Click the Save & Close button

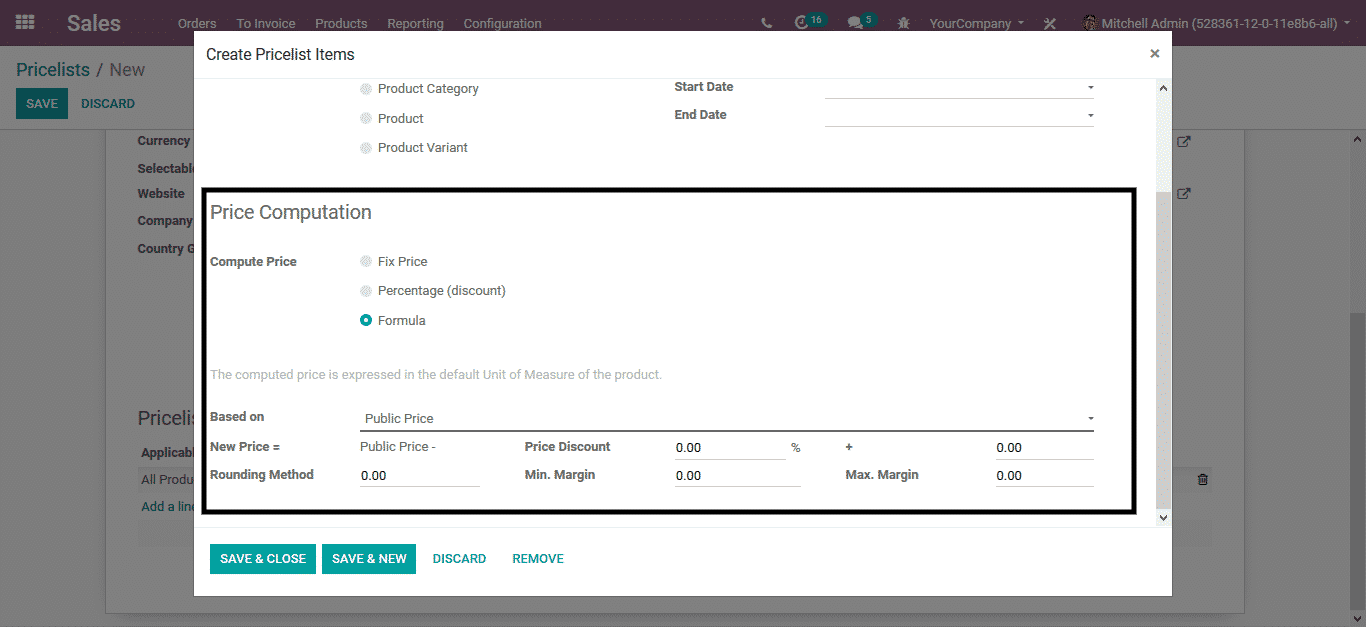coord(263,559)
